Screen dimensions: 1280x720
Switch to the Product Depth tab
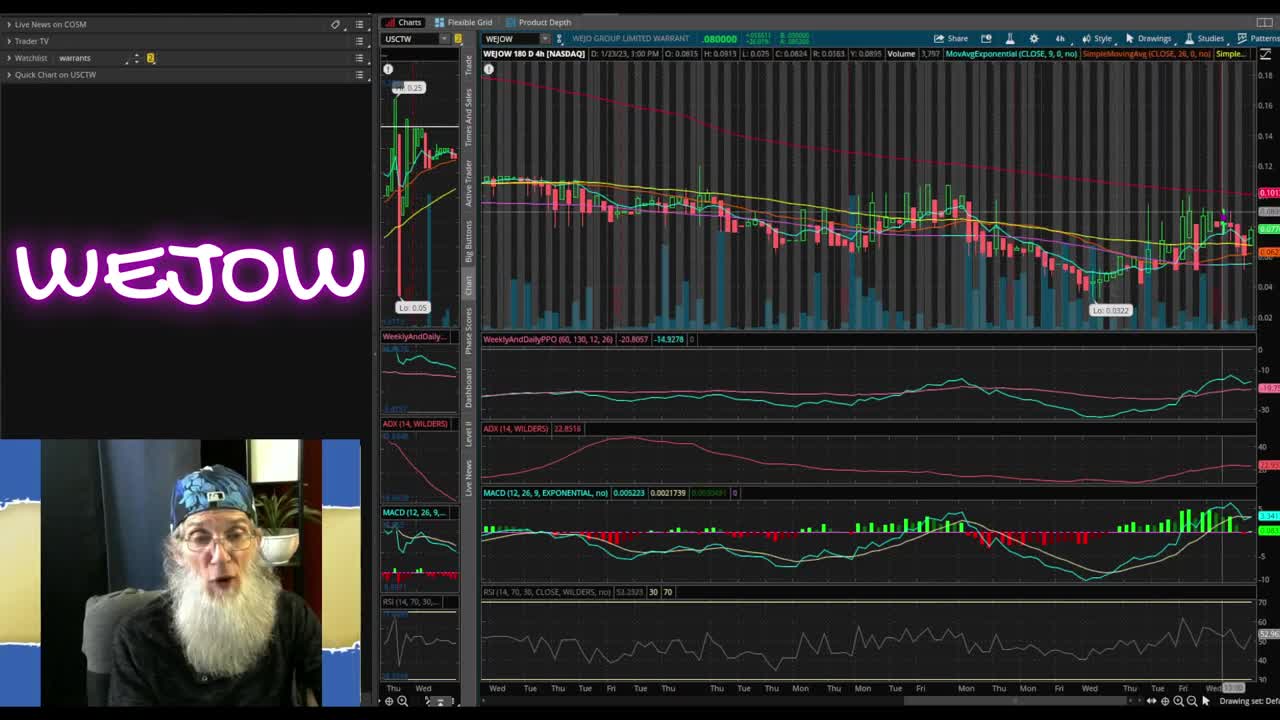point(538,22)
